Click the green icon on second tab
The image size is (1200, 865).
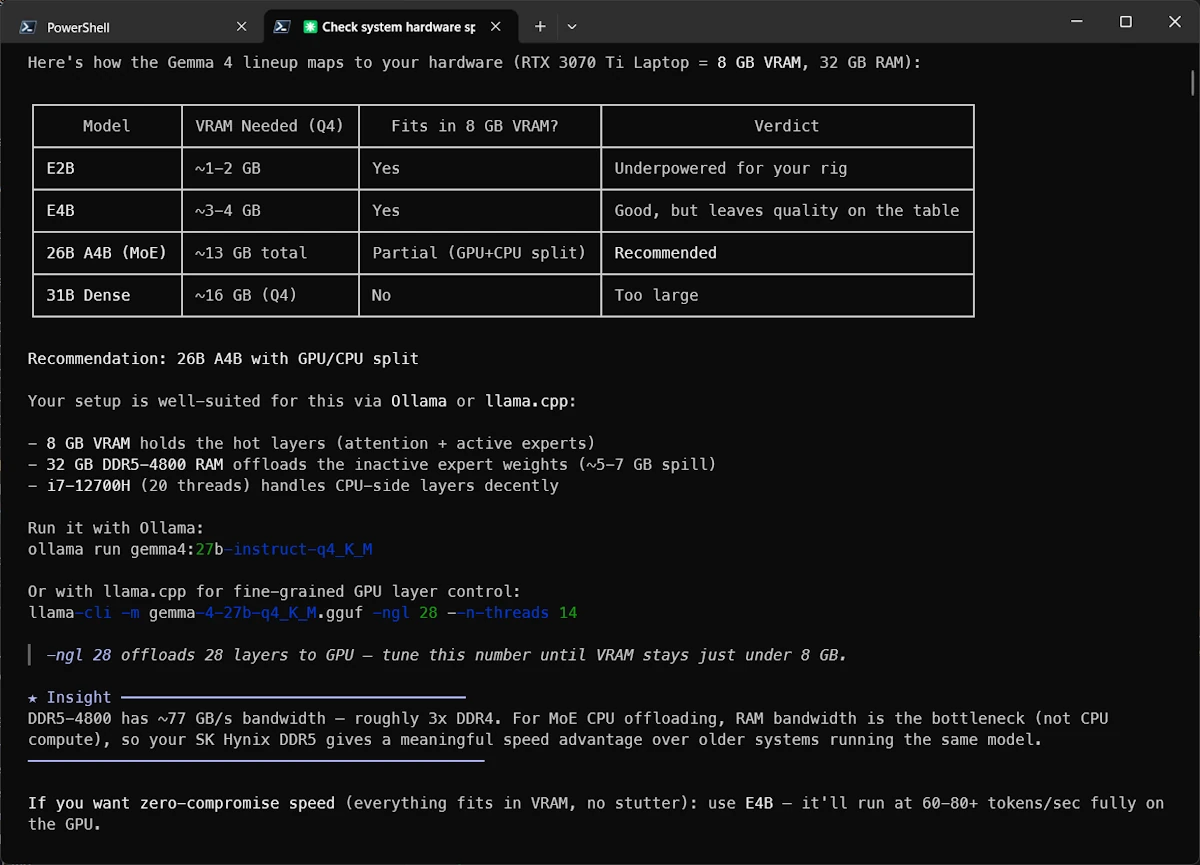[x=311, y=27]
